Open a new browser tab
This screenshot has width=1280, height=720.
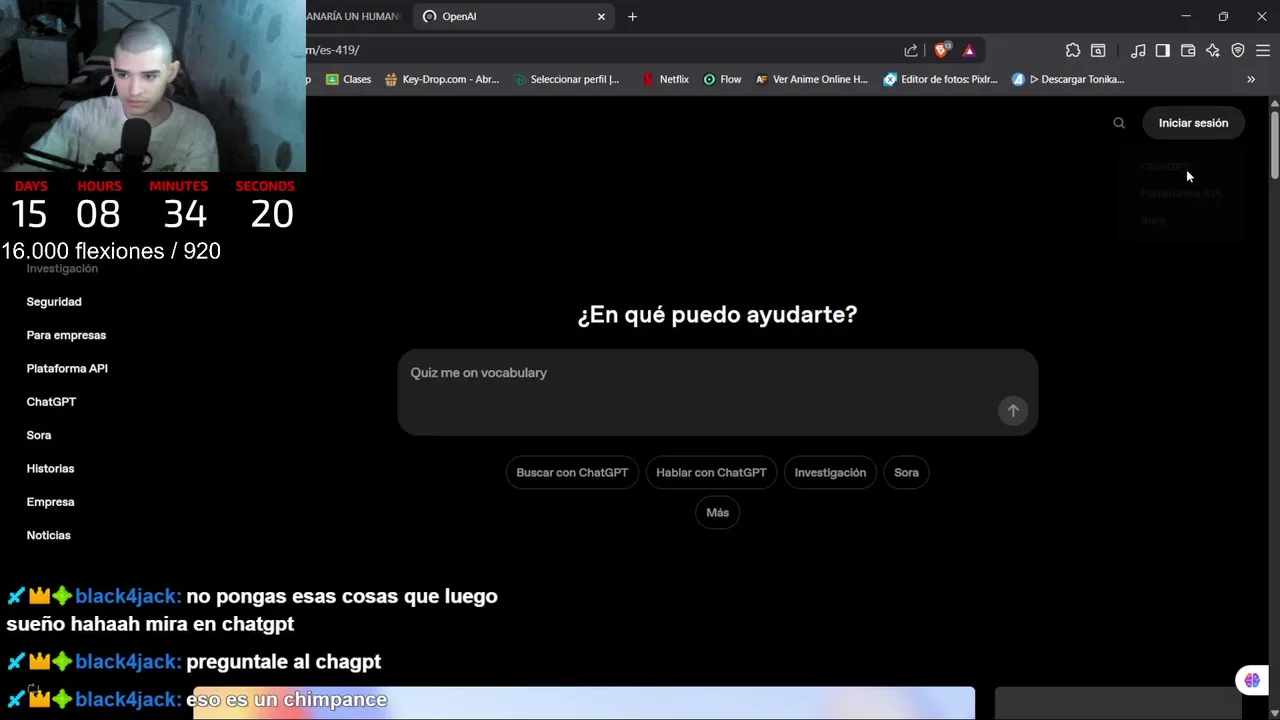[x=632, y=16]
